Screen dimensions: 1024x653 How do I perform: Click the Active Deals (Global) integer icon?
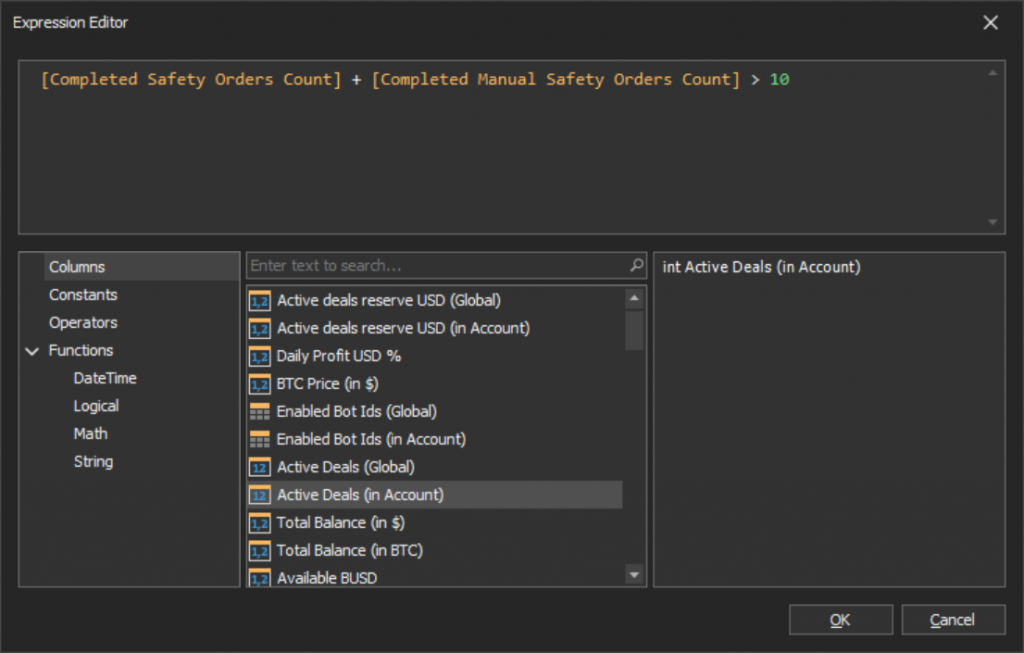[259, 468]
